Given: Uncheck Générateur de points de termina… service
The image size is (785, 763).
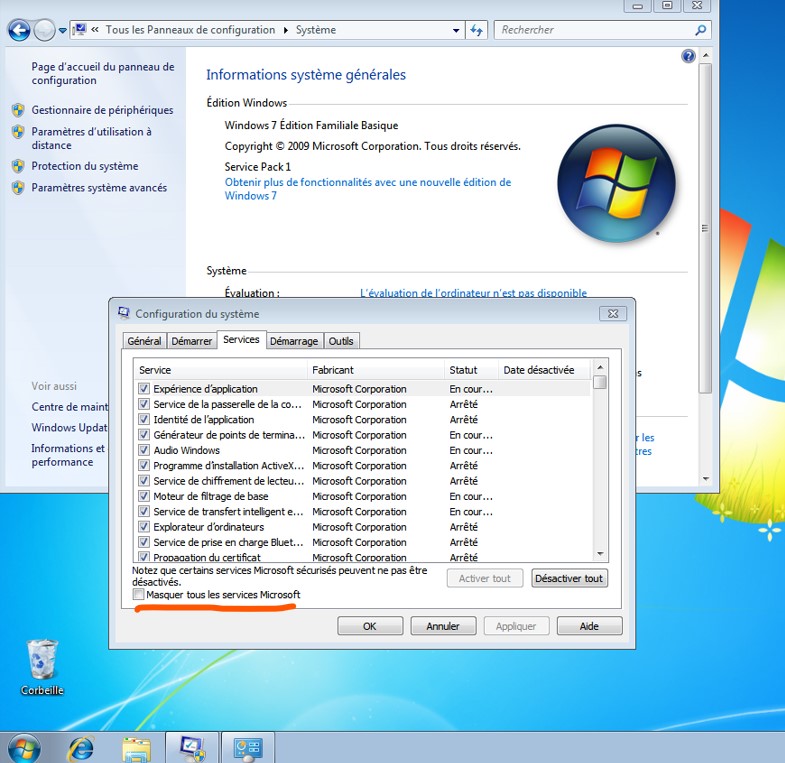Looking at the screenshot, I should pyautogui.click(x=144, y=435).
